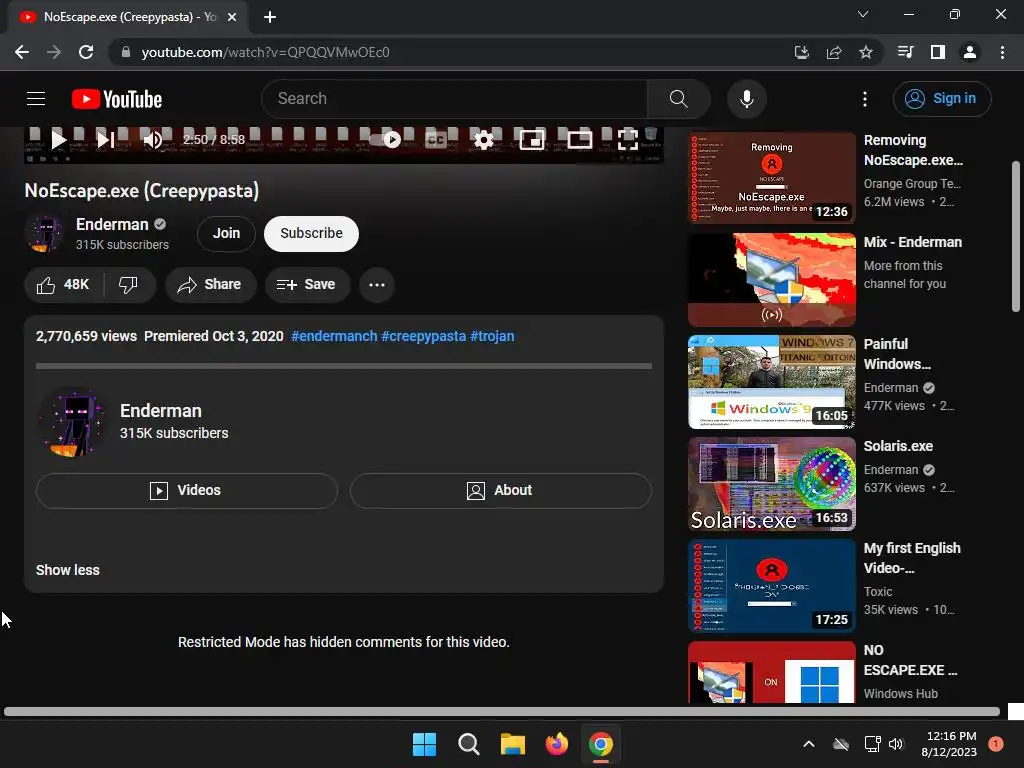This screenshot has width=1024, height=768.
Task: Open the #creepypasta hashtag link
Action: pyautogui.click(x=424, y=336)
